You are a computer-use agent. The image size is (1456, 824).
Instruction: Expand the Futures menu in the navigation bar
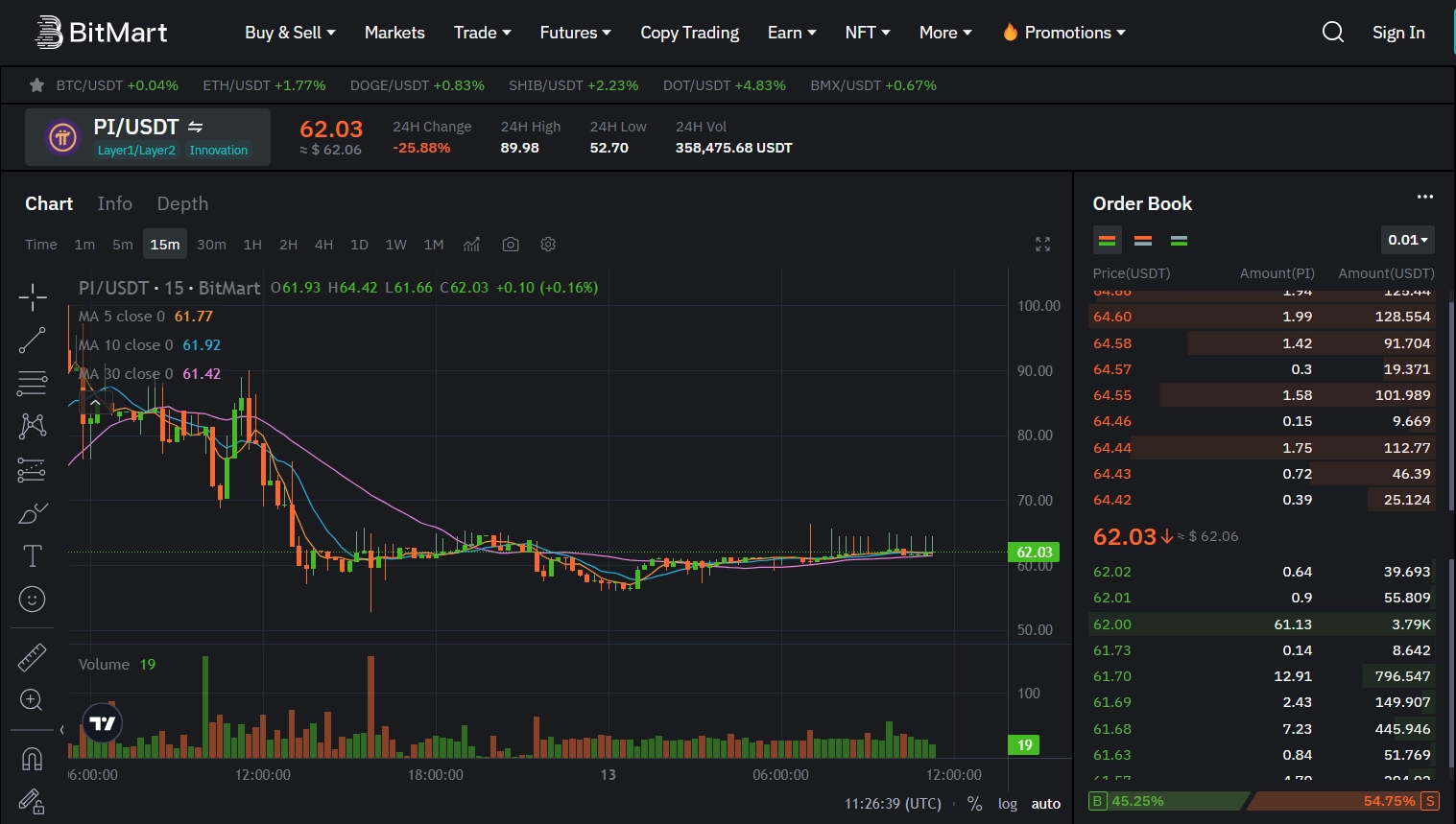[x=575, y=32]
